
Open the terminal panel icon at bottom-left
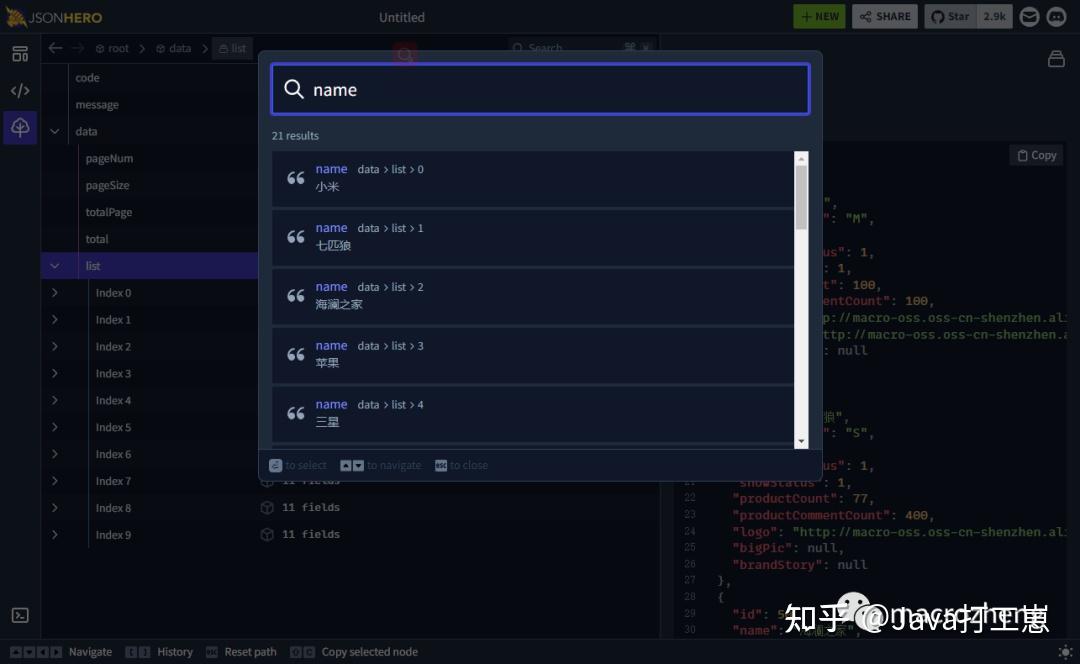[20, 615]
